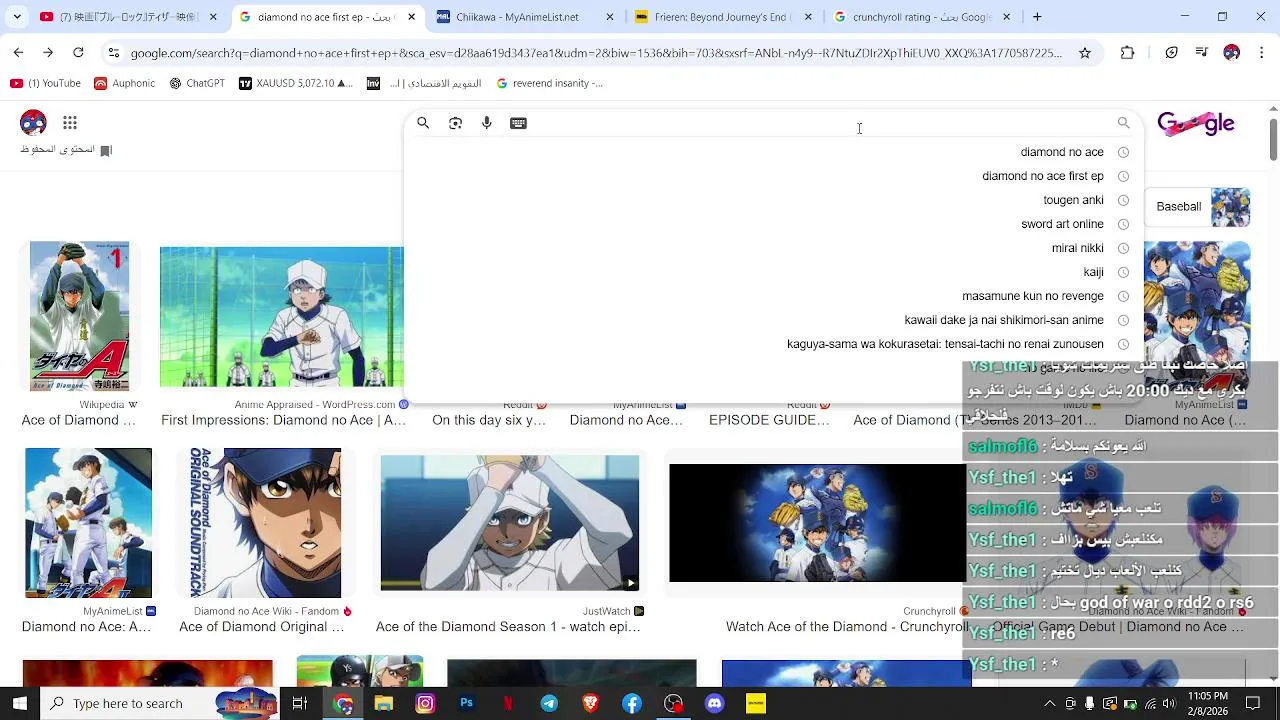This screenshot has width=1280, height=720.
Task: Open Chrome profile avatar in toolbar
Action: point(1232,53)
